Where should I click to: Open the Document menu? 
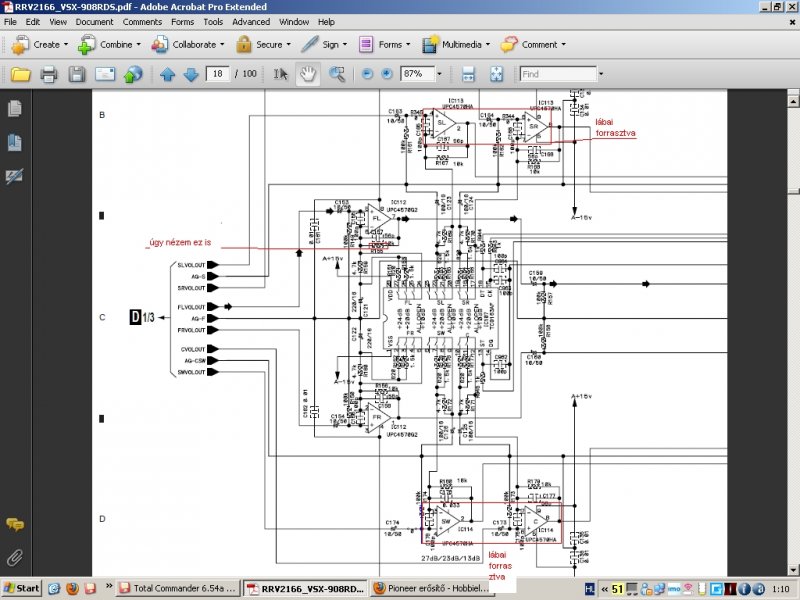coord(94,22)
